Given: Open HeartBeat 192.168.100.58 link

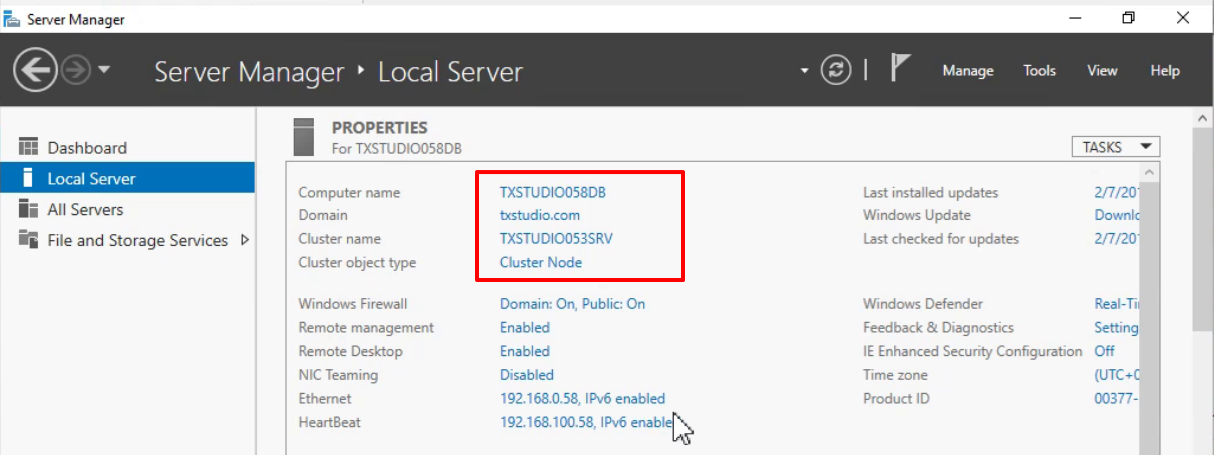Looking at the screenshot, I should [586, 422].
